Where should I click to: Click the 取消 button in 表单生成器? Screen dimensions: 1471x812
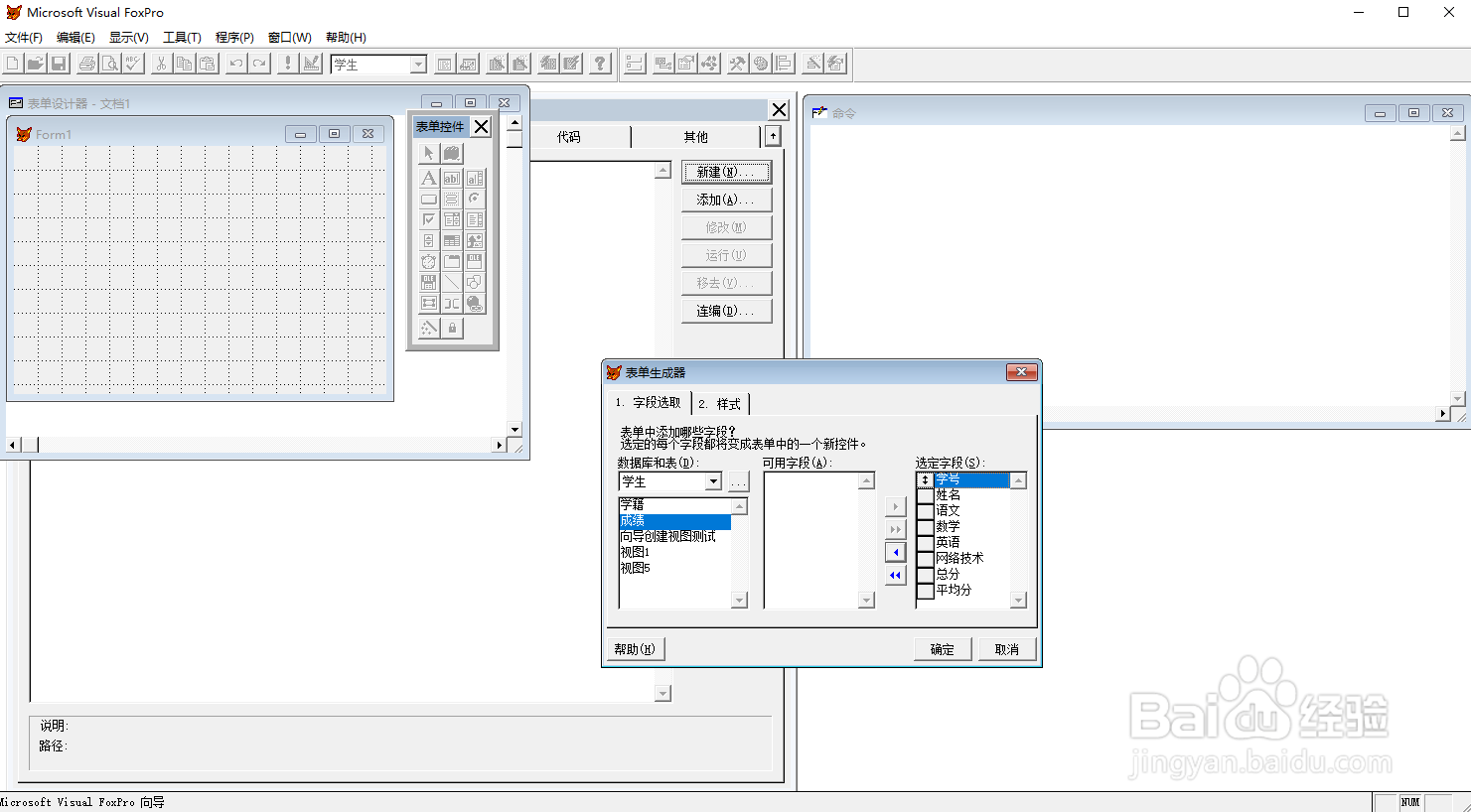(1007, 649)
